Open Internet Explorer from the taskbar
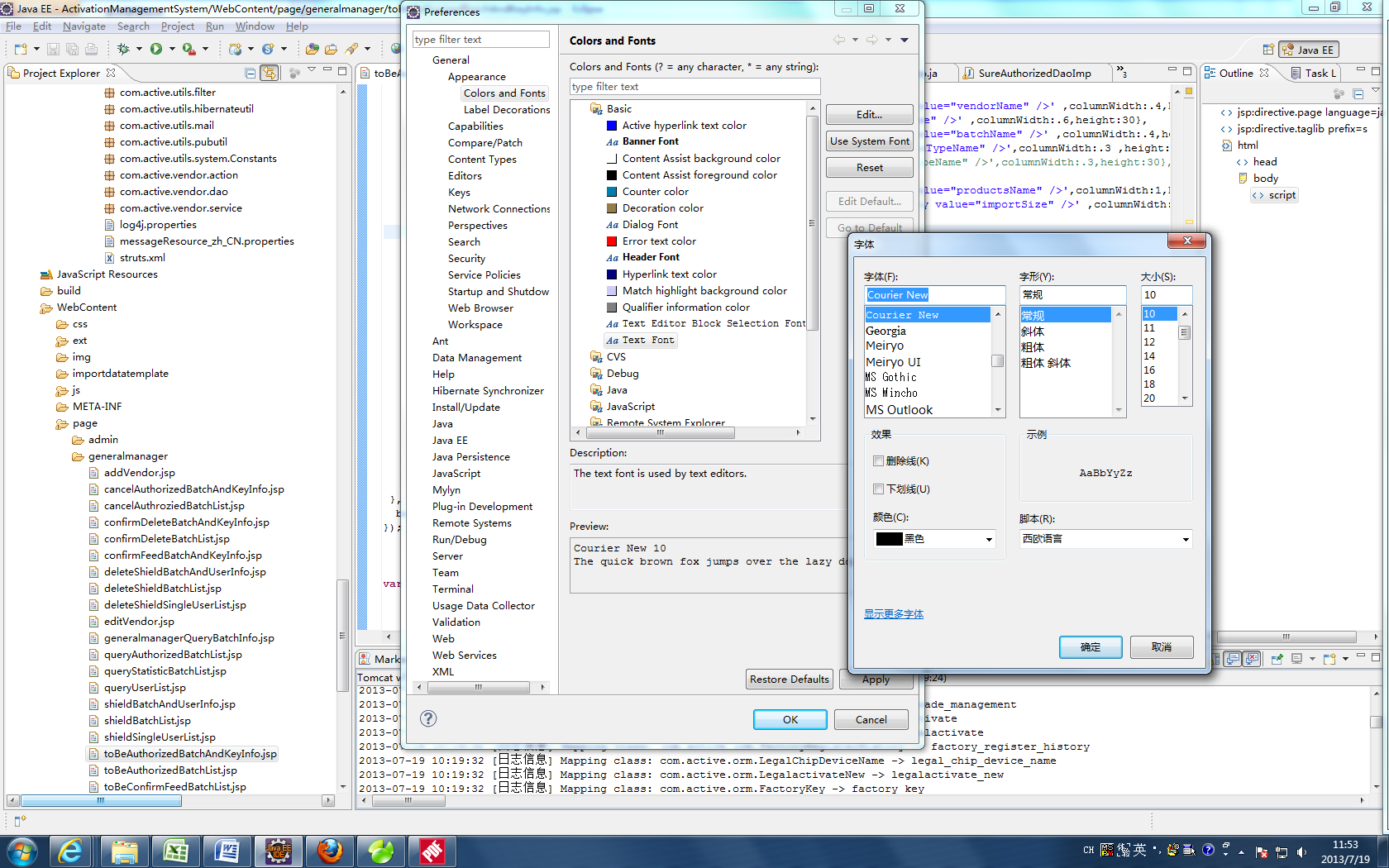The image size is (1389, 868). (x=70, y=851)
